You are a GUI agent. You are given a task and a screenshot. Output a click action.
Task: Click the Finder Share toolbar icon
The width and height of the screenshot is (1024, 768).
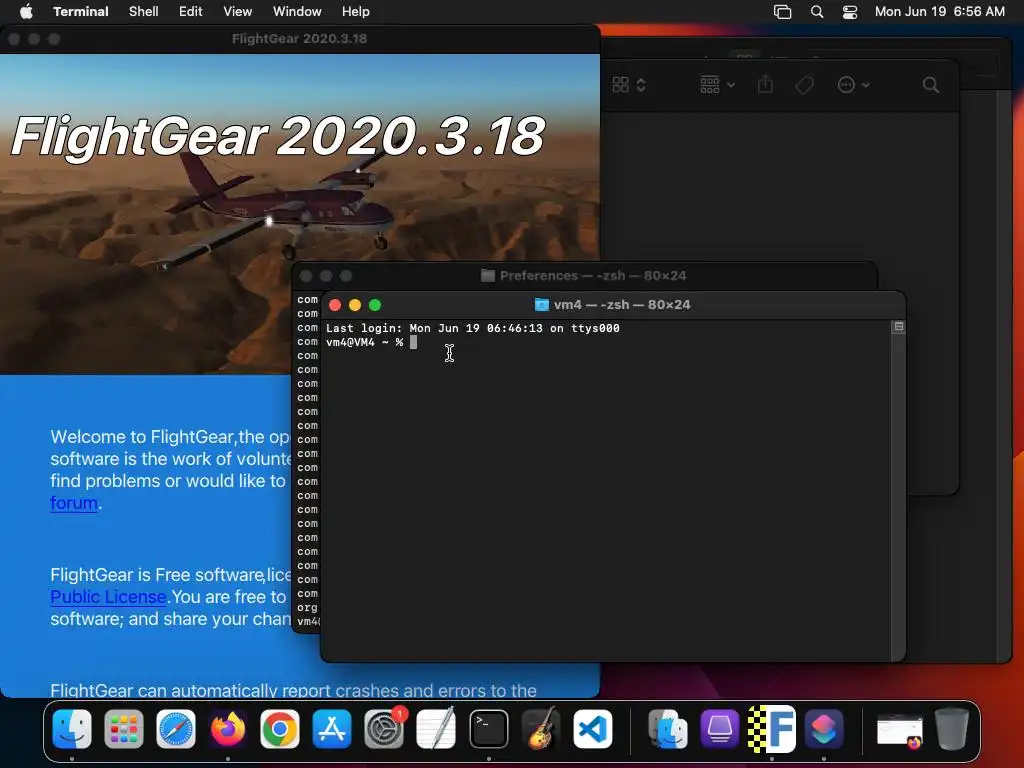[765, 85]
